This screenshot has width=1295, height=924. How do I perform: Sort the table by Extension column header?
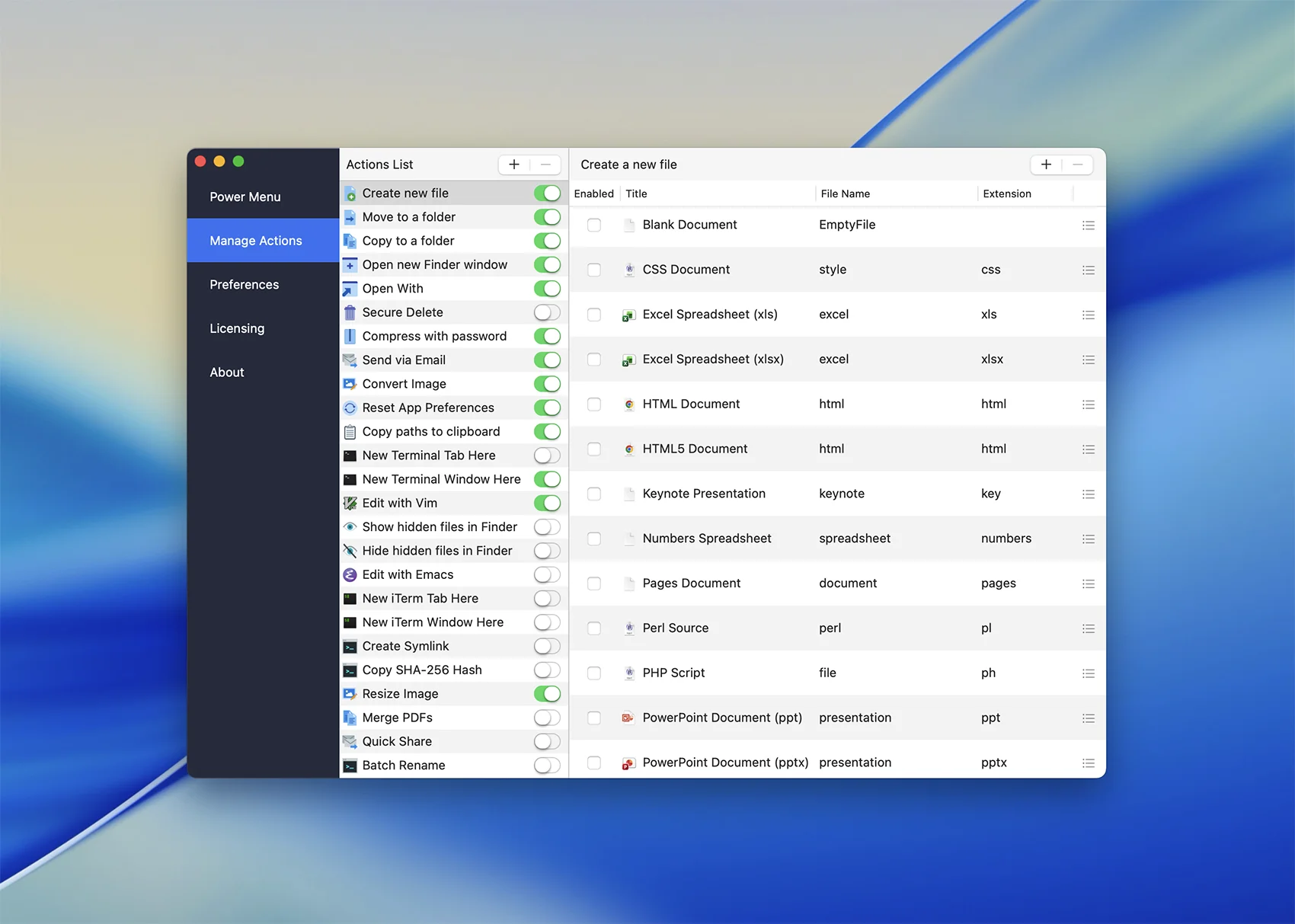(x=1007, y=194)
